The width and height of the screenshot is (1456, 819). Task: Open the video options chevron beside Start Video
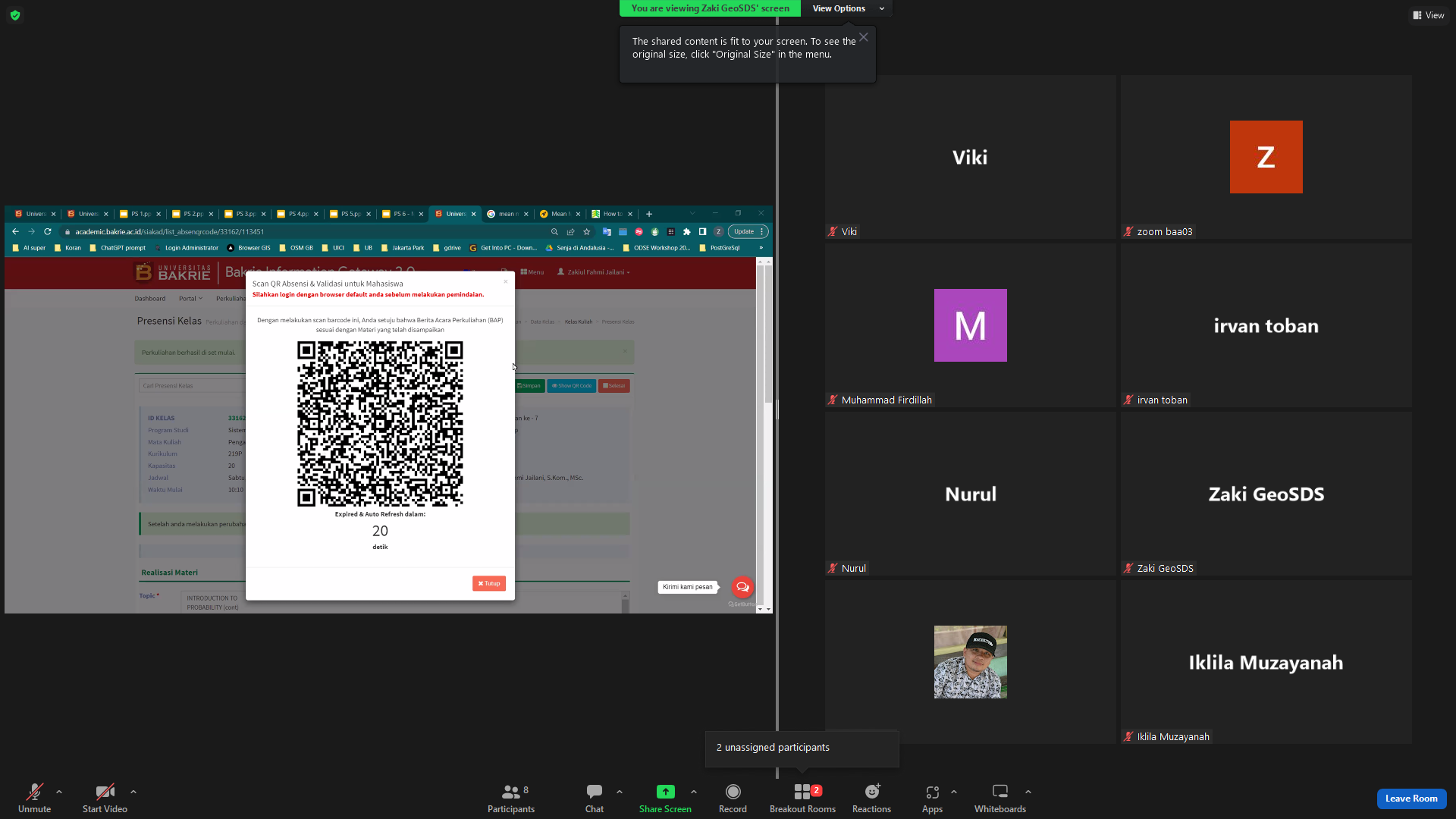pos(133,792)
